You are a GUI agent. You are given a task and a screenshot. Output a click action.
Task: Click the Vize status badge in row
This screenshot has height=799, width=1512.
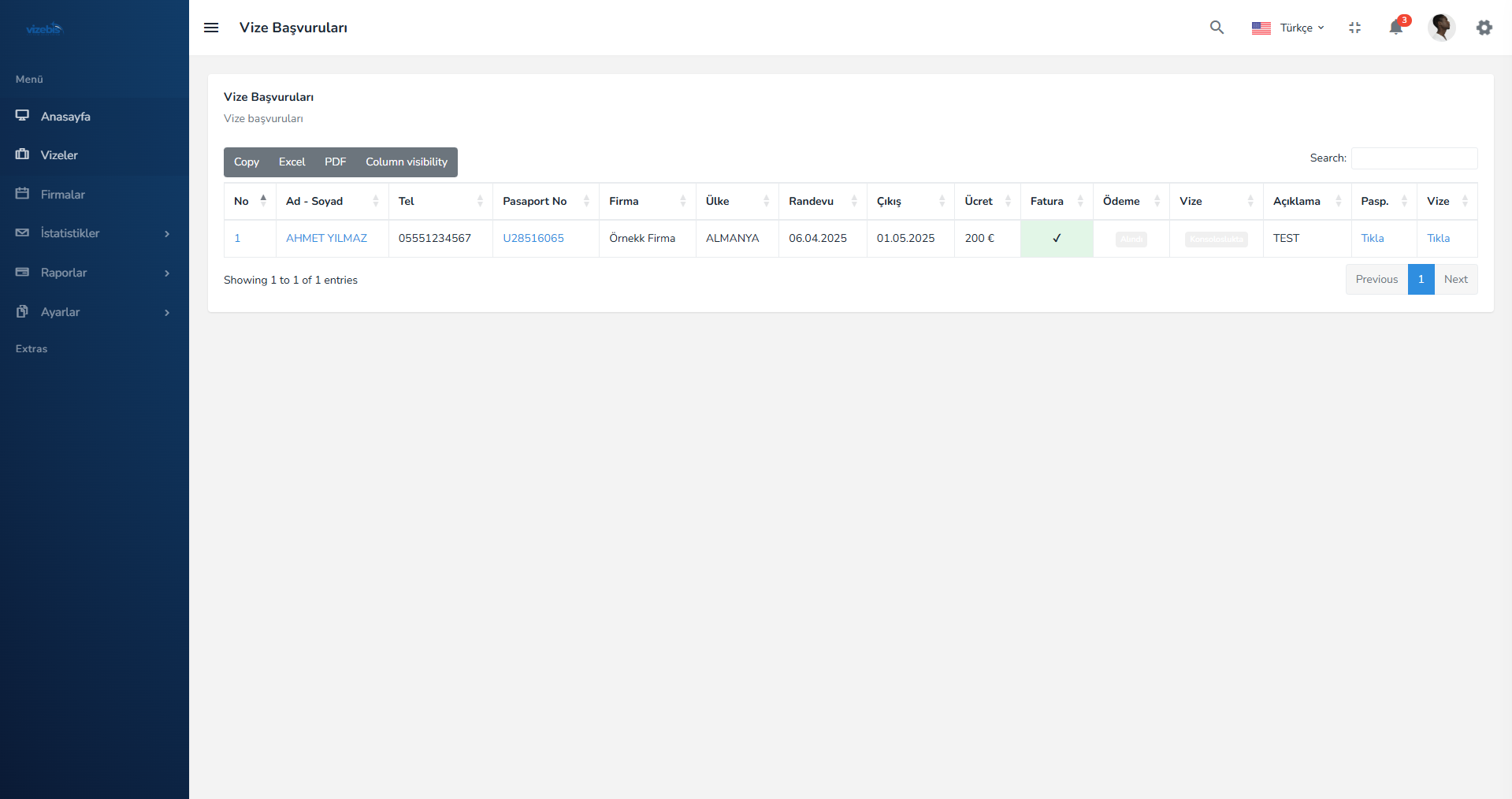point(1217,239)
